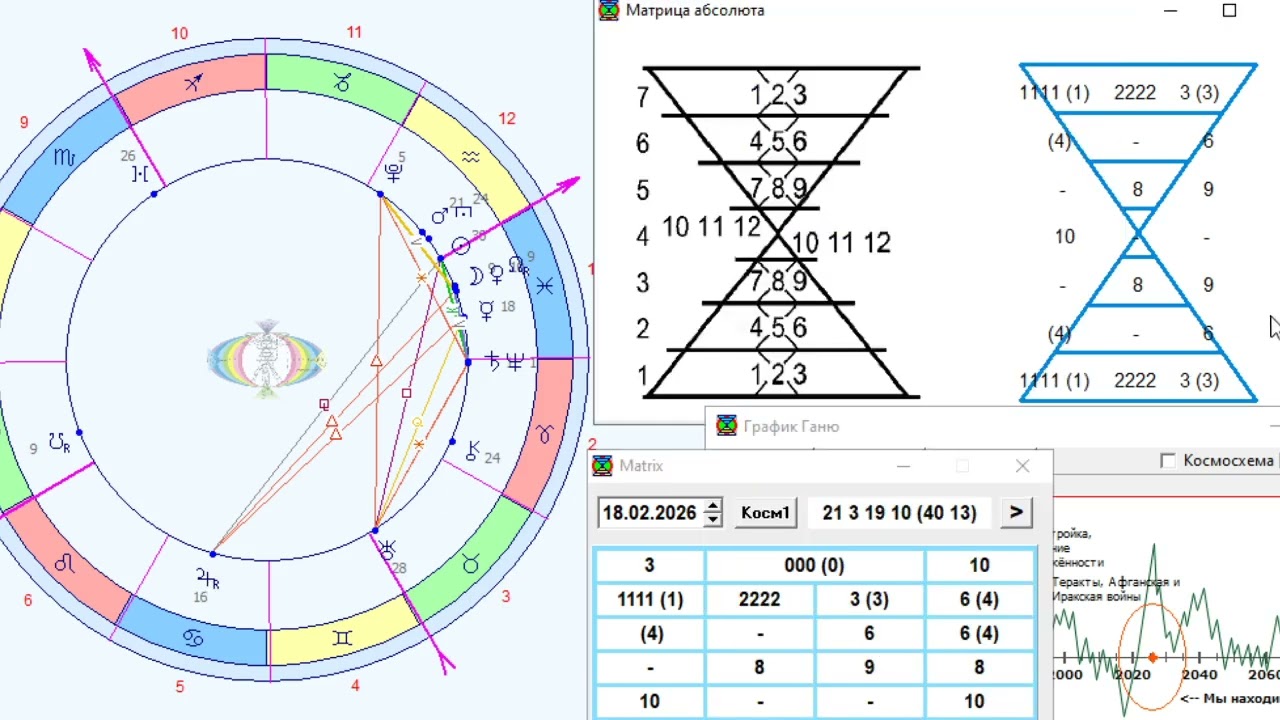Click the График Ганю window icon
Image resolution: width=1280 pixels, height=720 pixels.
click(x=727, y=426)
